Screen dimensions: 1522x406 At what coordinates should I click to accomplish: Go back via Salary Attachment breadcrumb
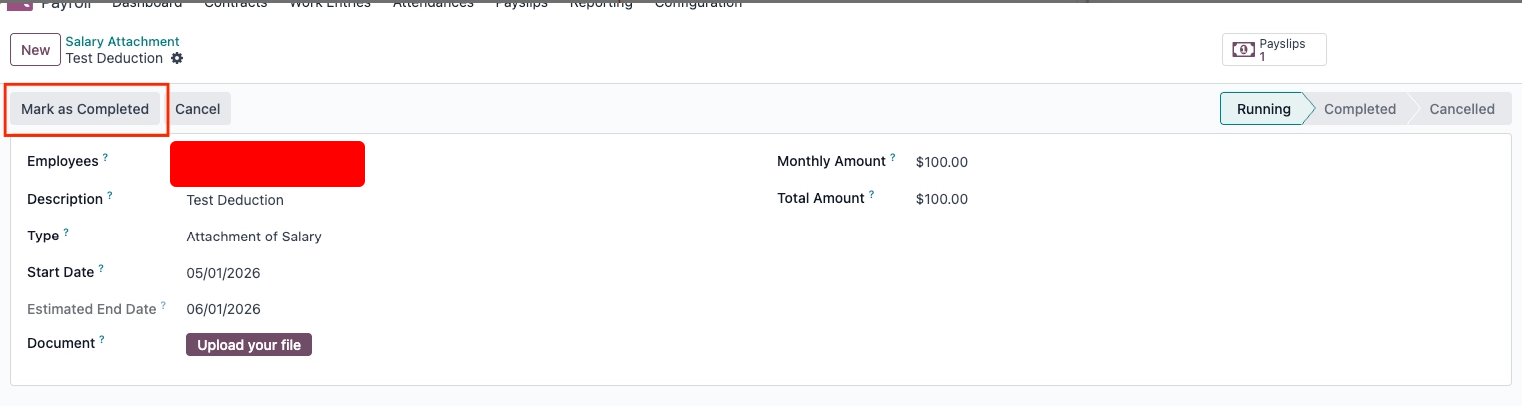(122, 42)
